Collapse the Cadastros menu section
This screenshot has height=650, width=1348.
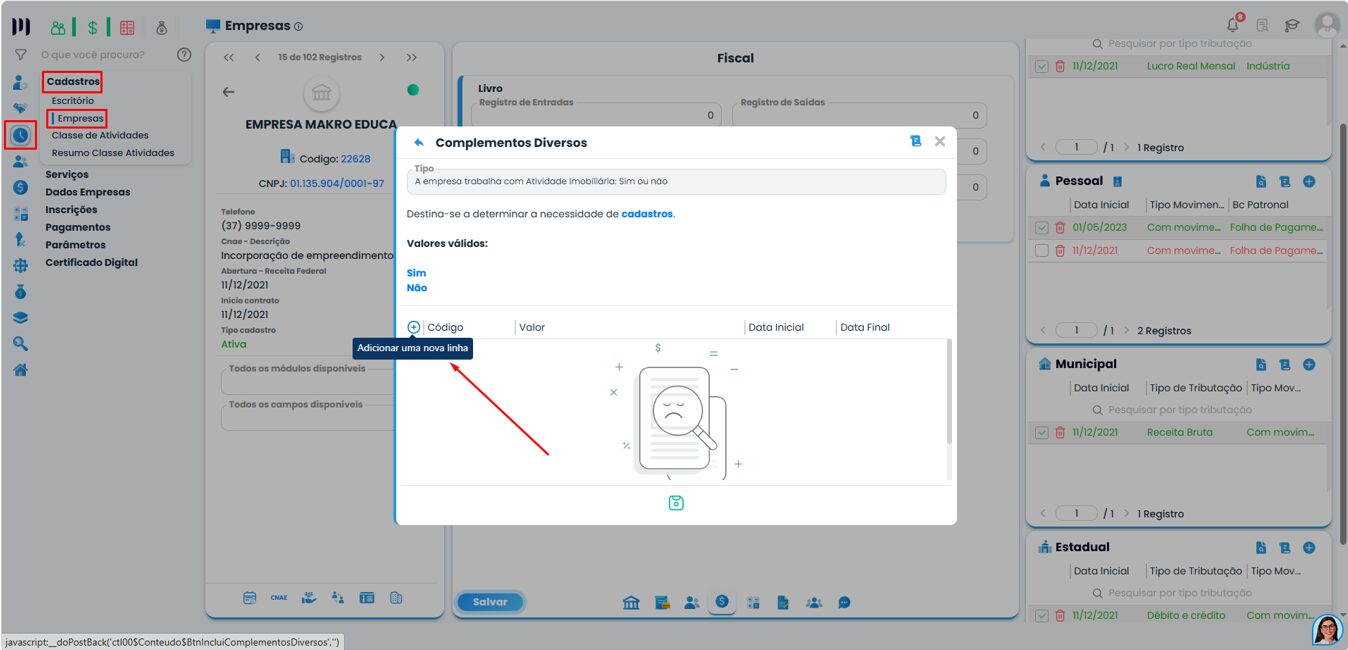pyautogui.click(x=73, y=82)
